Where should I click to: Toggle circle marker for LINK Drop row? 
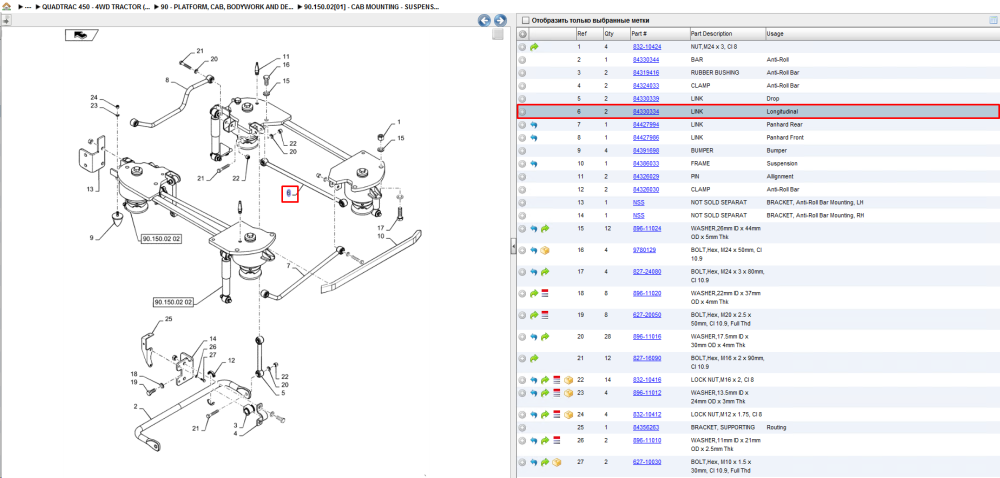(522, 99)
